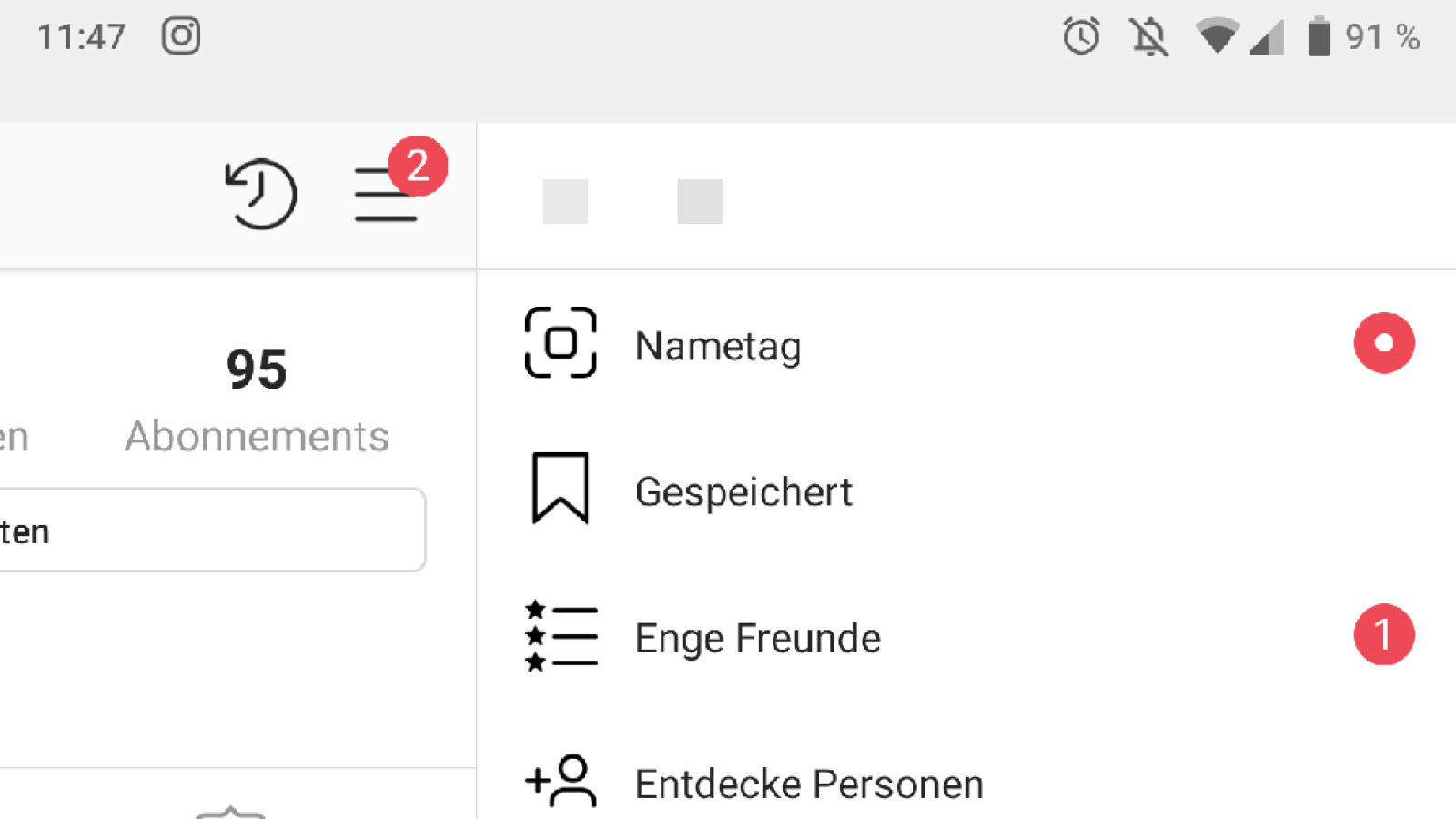Click the red dot badge beside Nametag
The height and width of the screenshot is (819, 1456).
point(1383,343)
